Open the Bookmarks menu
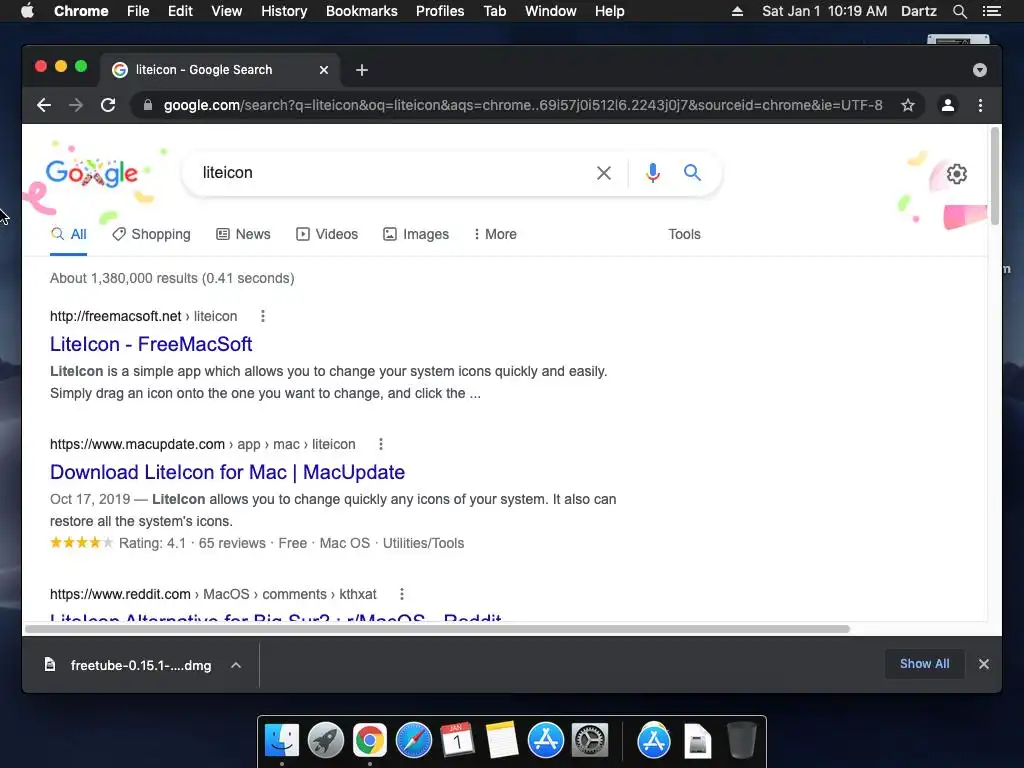 tap(362, 11)
